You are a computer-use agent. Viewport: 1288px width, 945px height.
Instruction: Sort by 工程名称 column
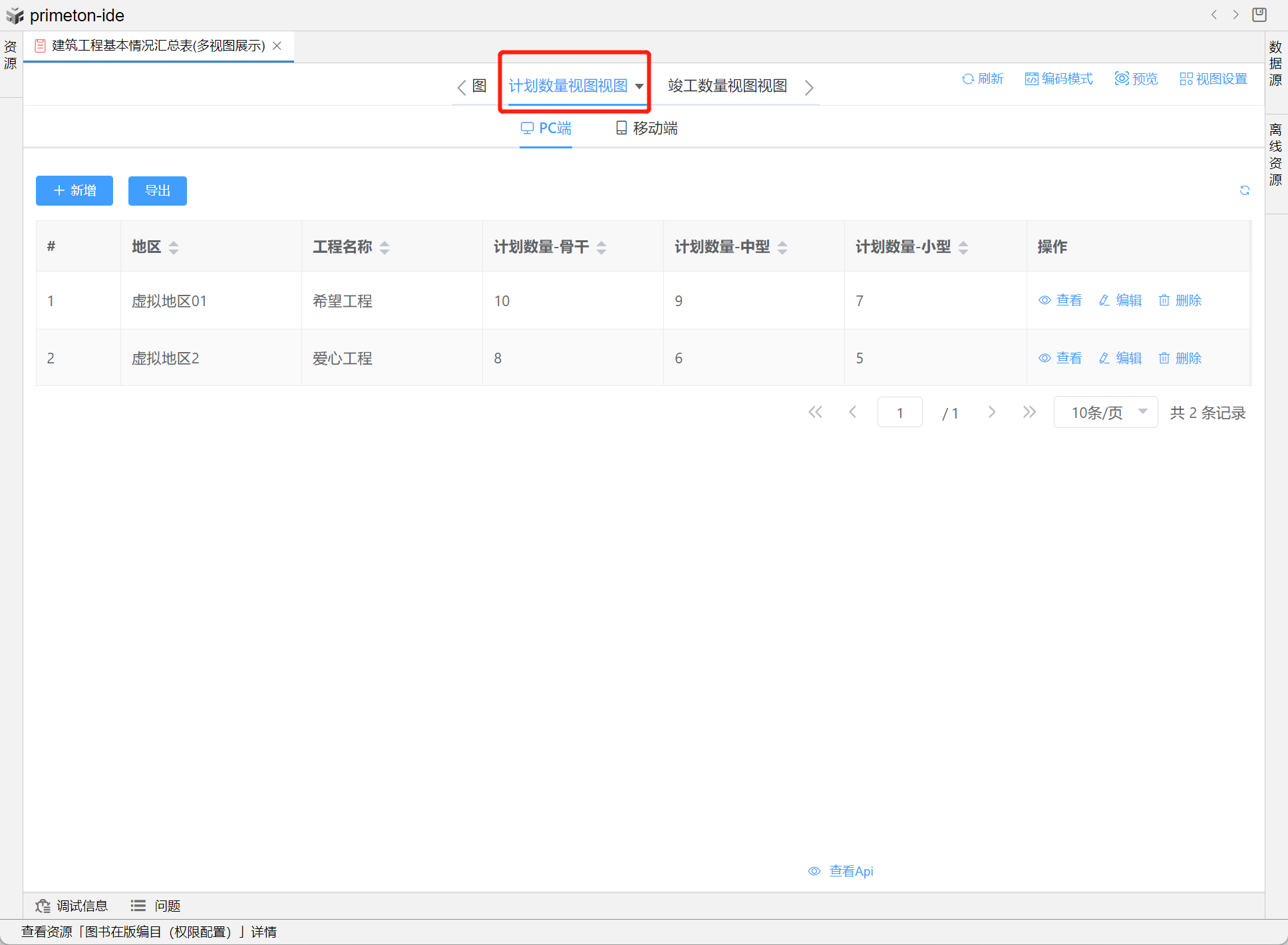[x=385, y=248]
